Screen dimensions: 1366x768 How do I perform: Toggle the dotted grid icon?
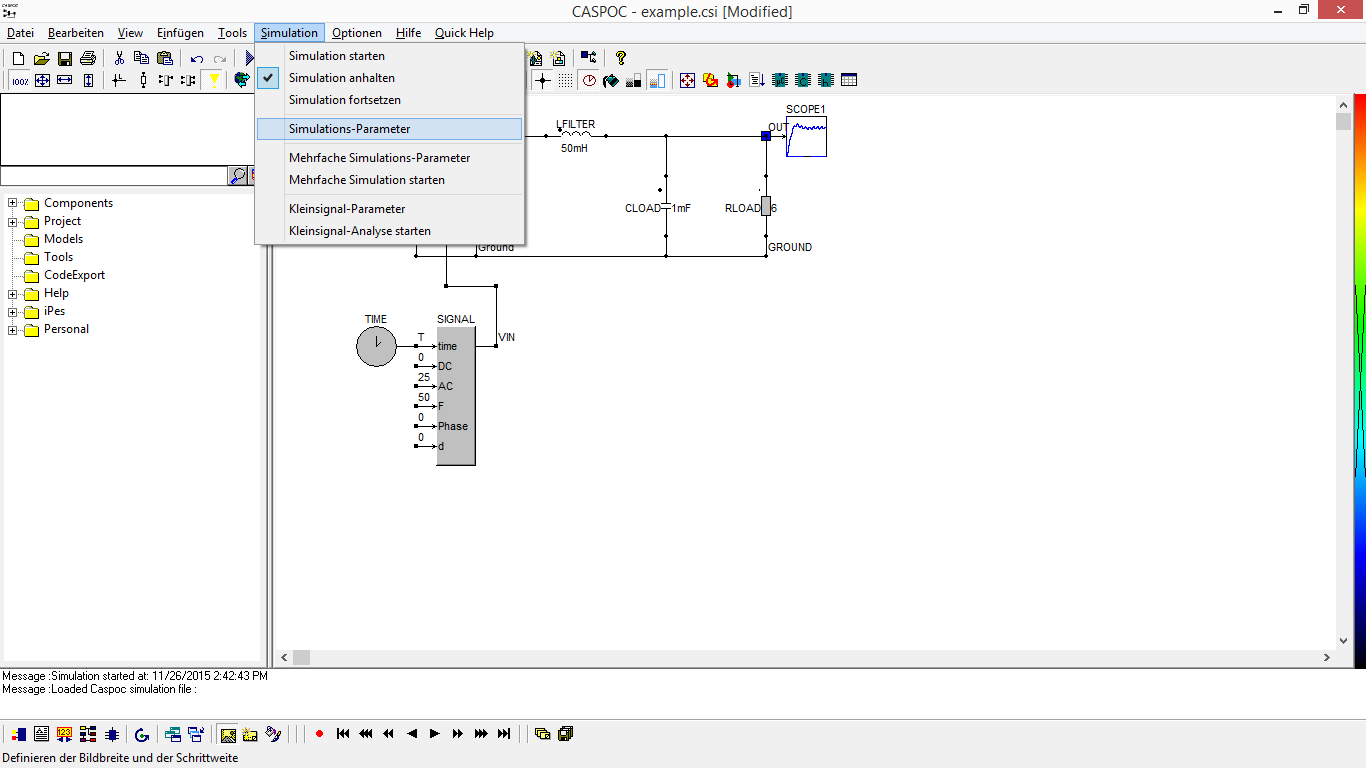click(565, 80)
